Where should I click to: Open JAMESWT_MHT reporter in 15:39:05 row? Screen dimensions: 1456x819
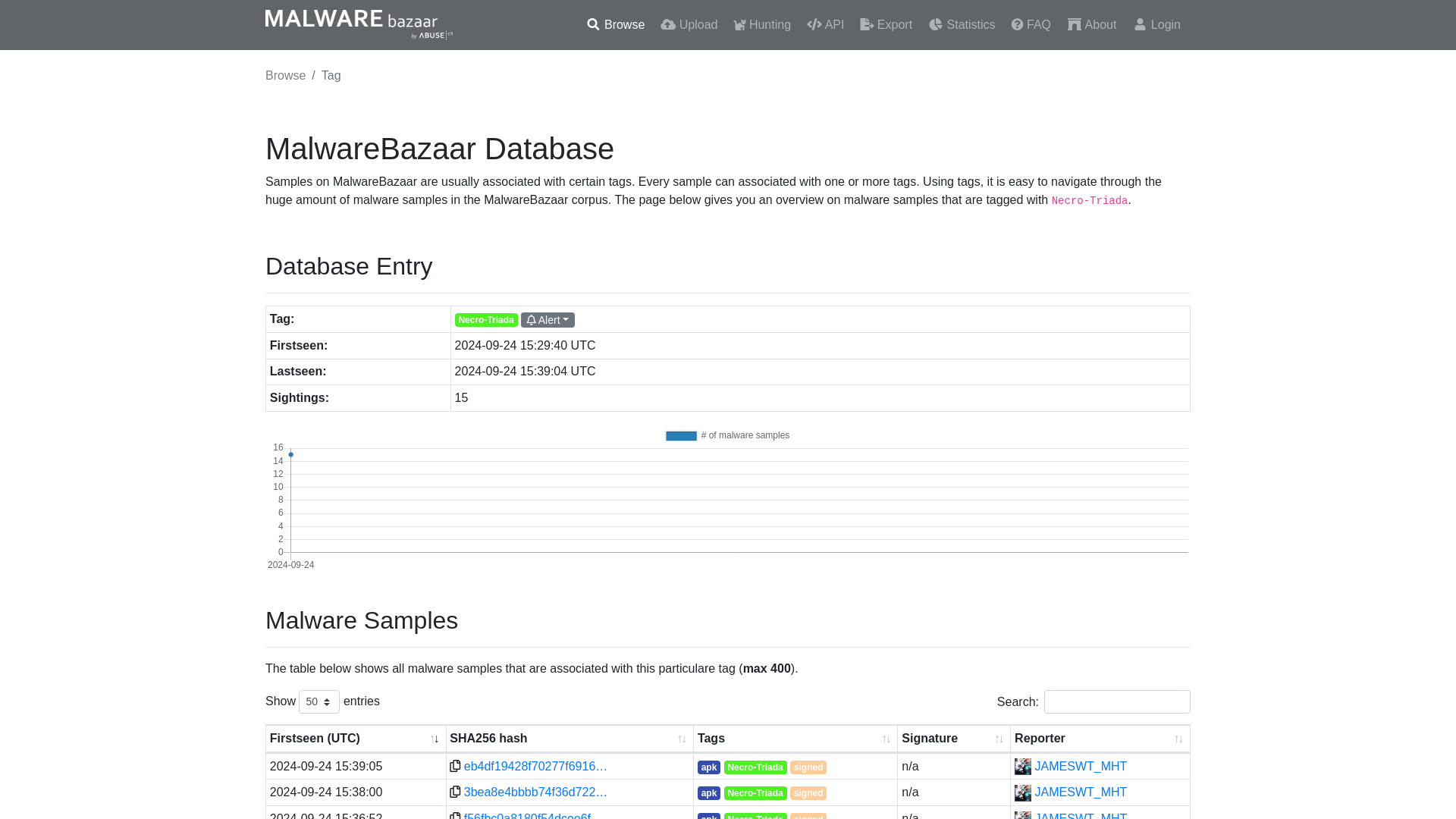1081,767
